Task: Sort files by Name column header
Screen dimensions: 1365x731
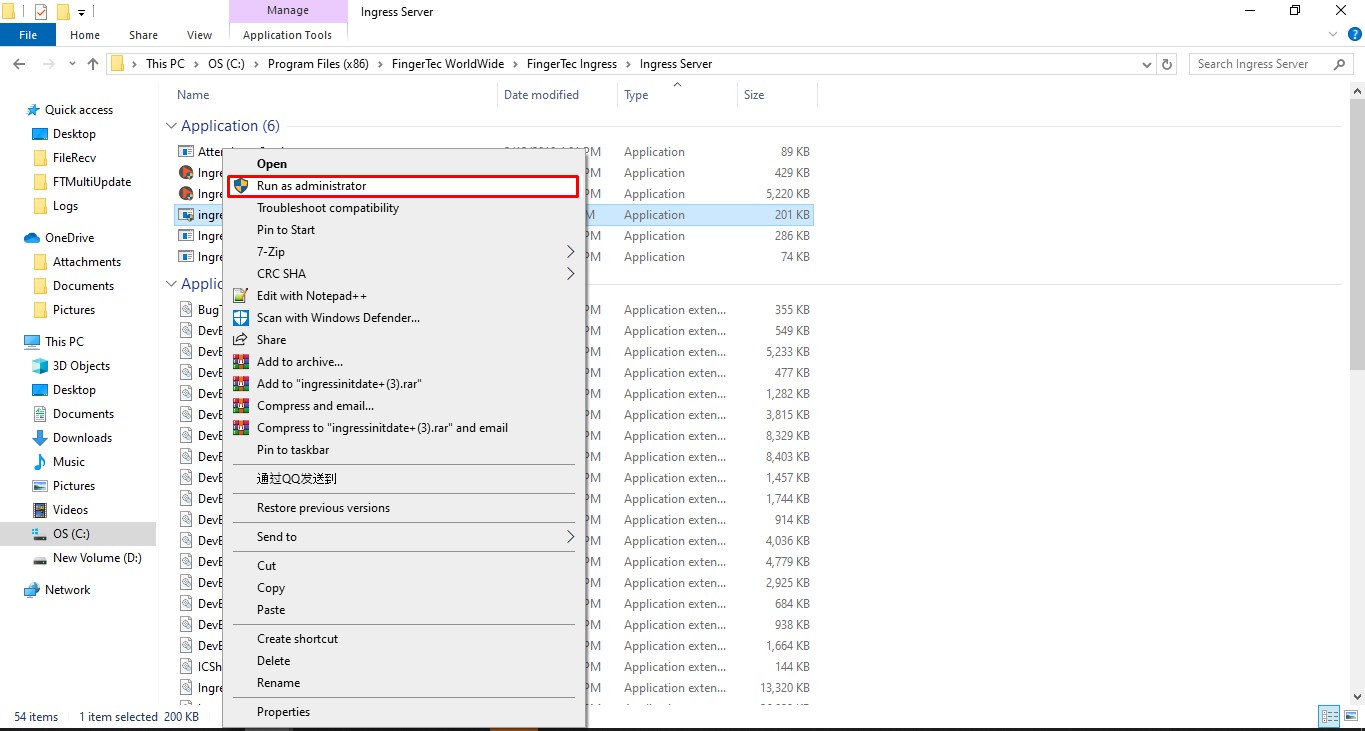Action: 193,95
